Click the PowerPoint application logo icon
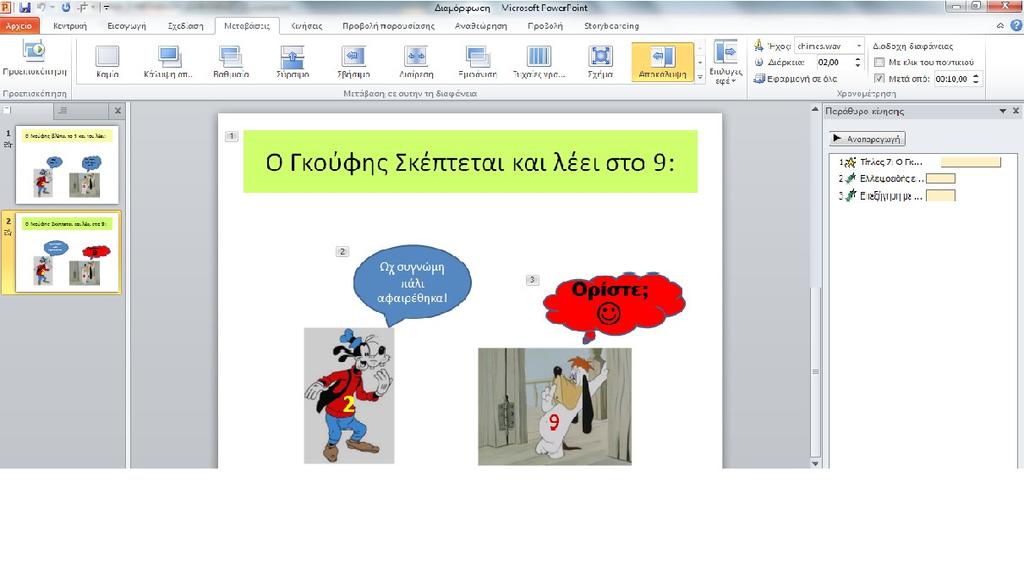1024x570 pixels. click(x=5, y=8)
